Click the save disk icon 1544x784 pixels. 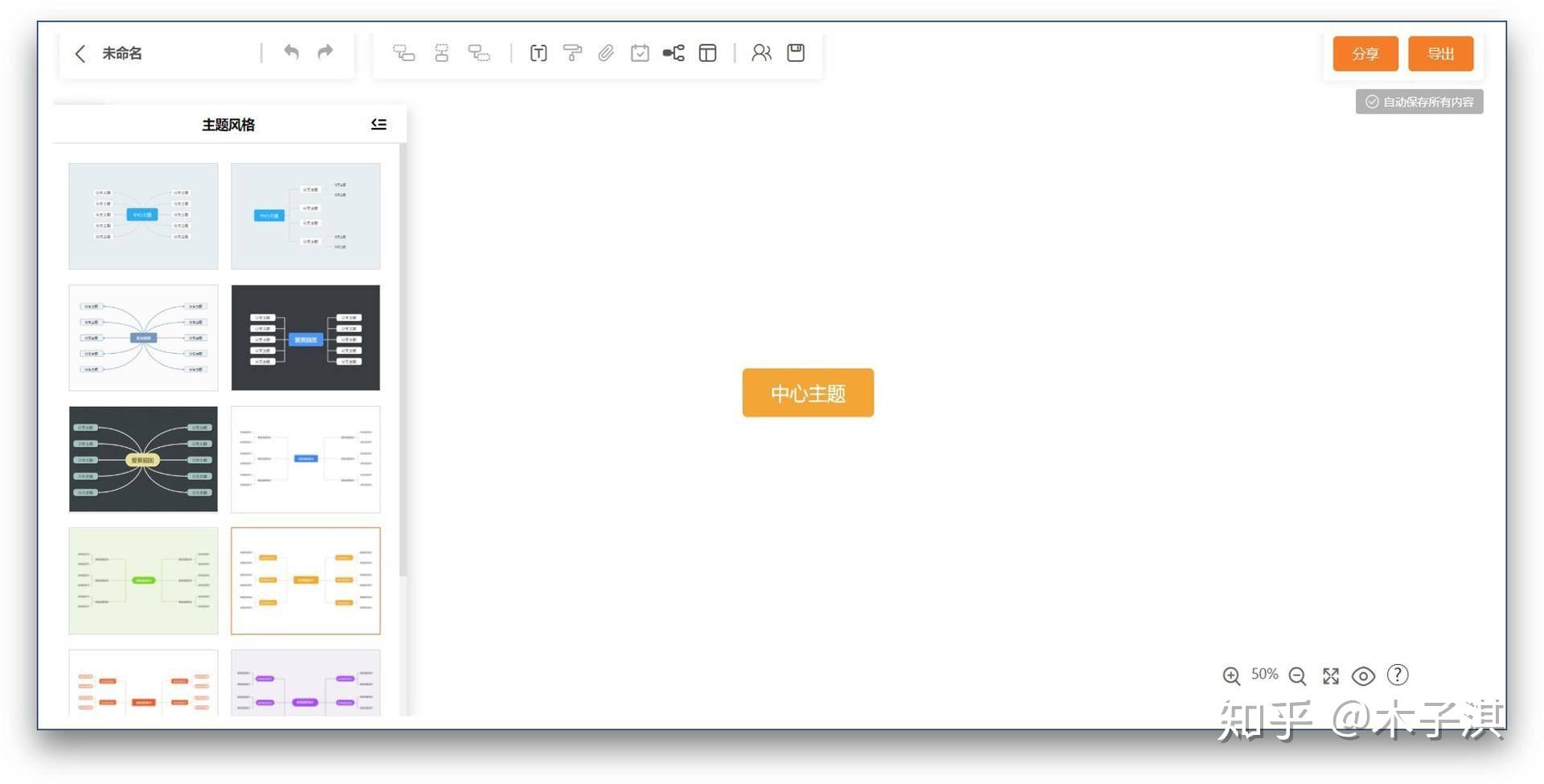(x=796, y=53)
